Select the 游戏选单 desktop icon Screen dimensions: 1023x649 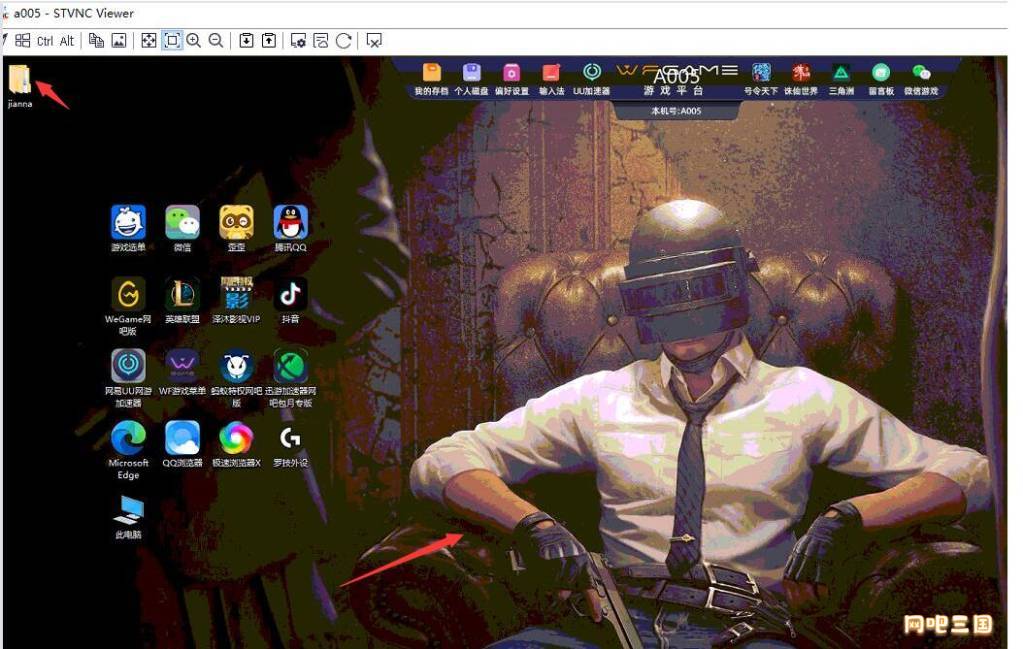point(128,228)
